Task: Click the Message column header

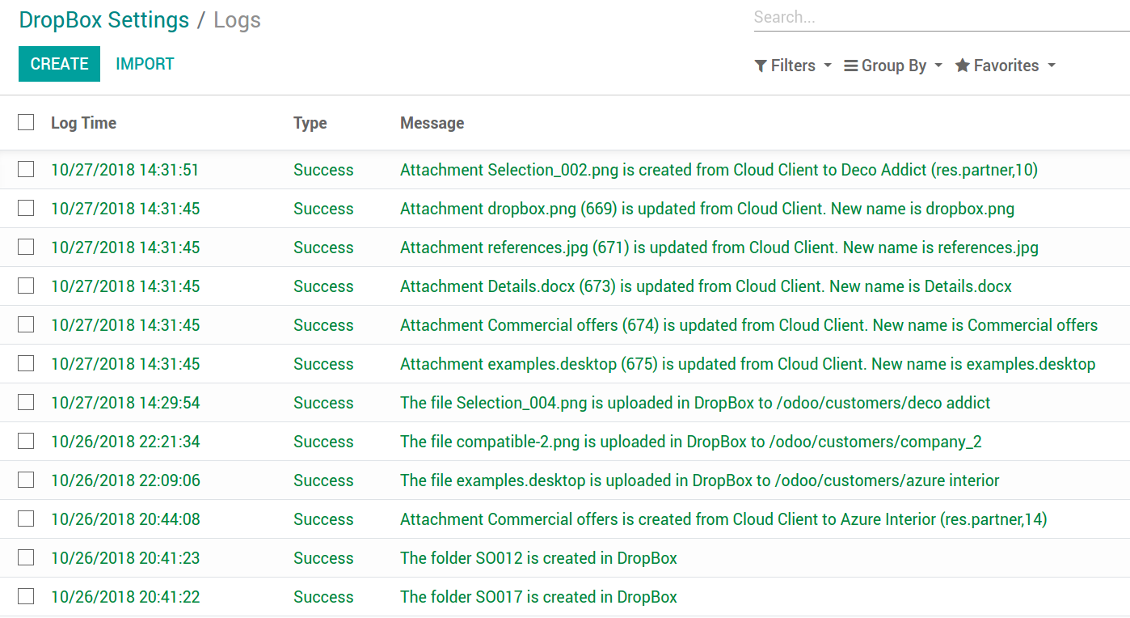Action: tap(432, 123)
